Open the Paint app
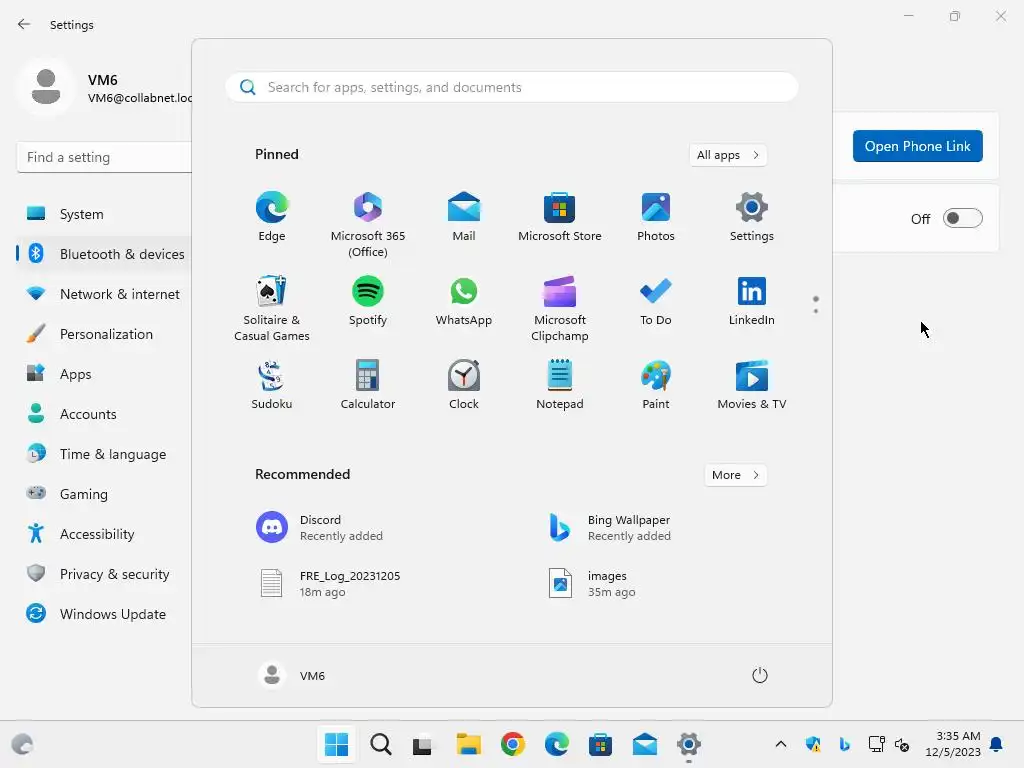Image resolution: width=1024 pixels, height=768 pixels. (x=656, y=385)
